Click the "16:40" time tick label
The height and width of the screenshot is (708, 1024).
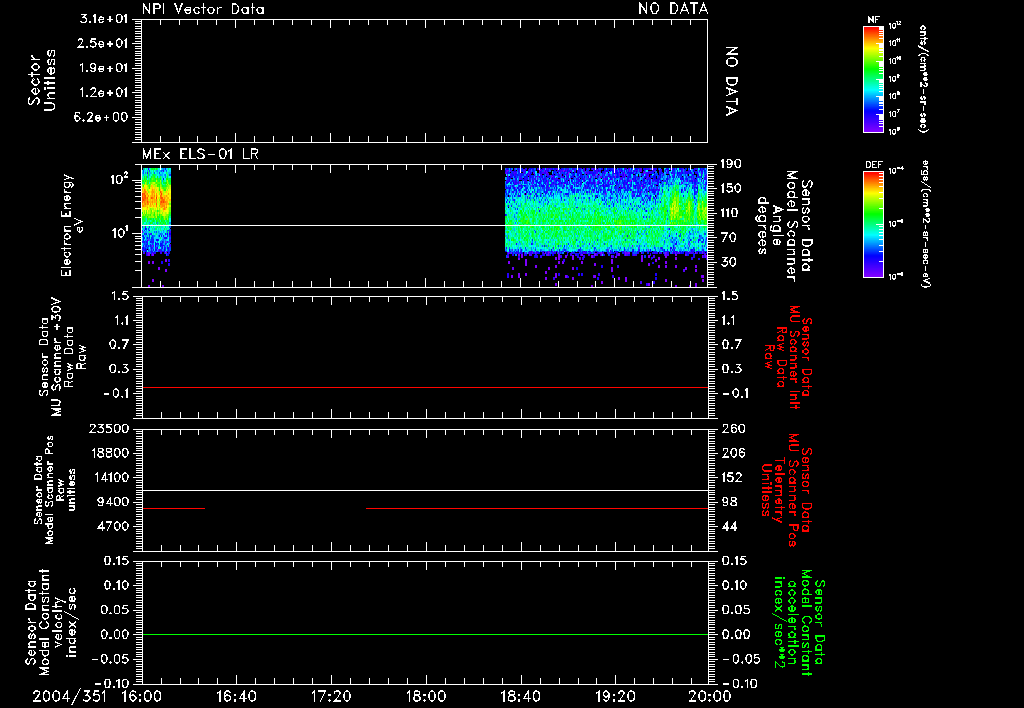tap(236, 696)
